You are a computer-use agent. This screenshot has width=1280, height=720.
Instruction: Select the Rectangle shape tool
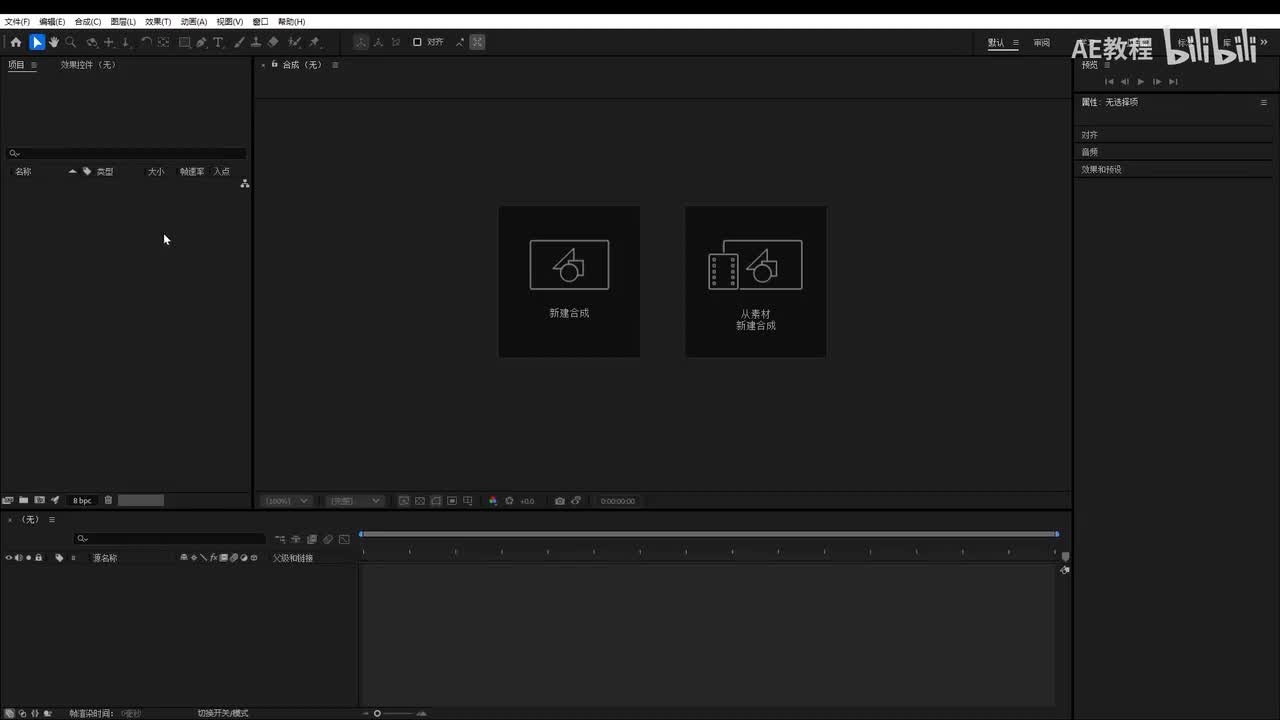pyautogui.click(x=185, y=42)
